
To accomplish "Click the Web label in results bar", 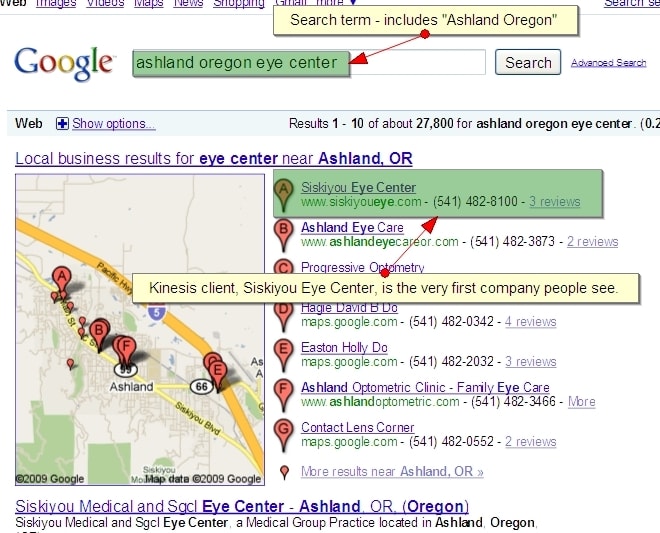I will pos(29,123).
